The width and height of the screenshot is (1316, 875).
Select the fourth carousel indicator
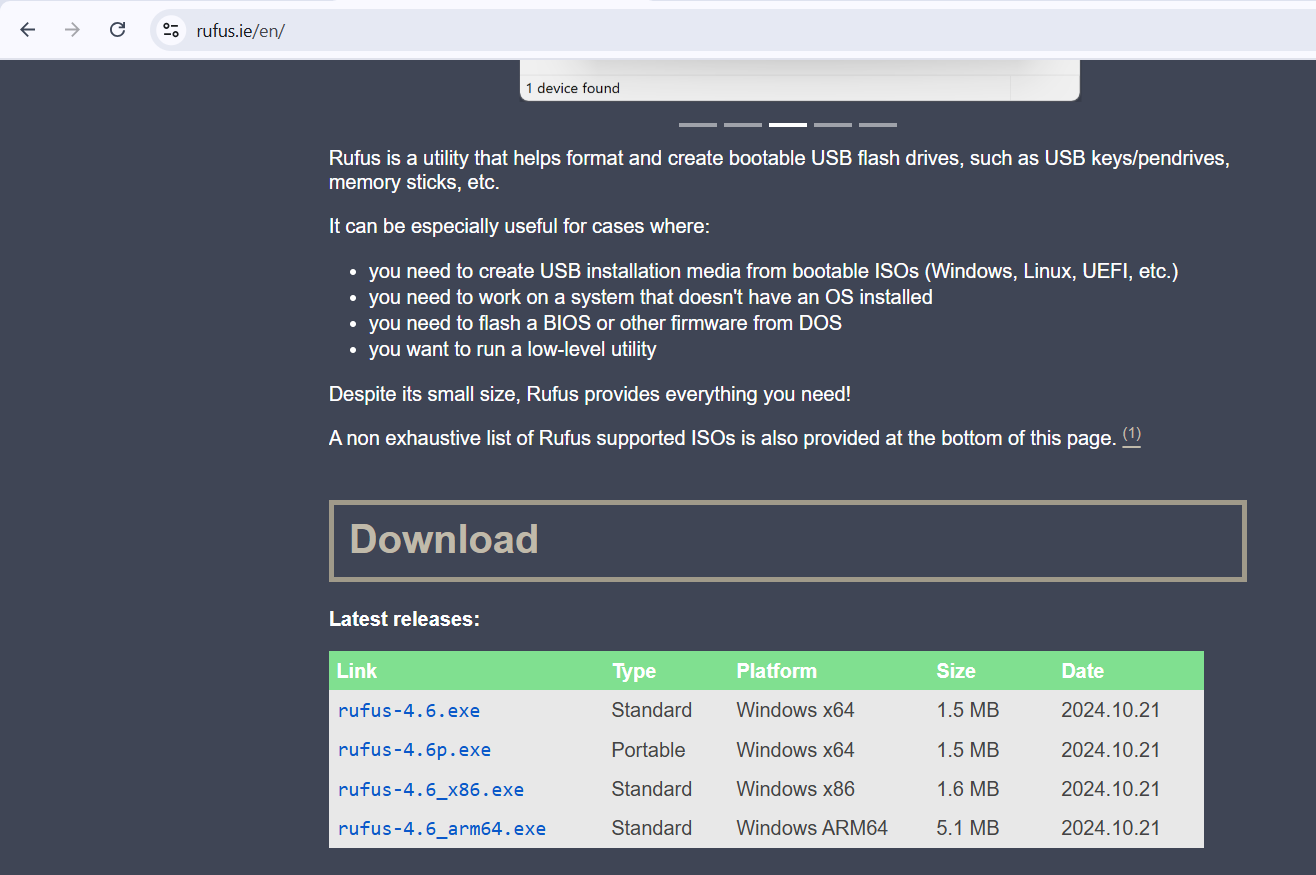[x=832, y=124]
